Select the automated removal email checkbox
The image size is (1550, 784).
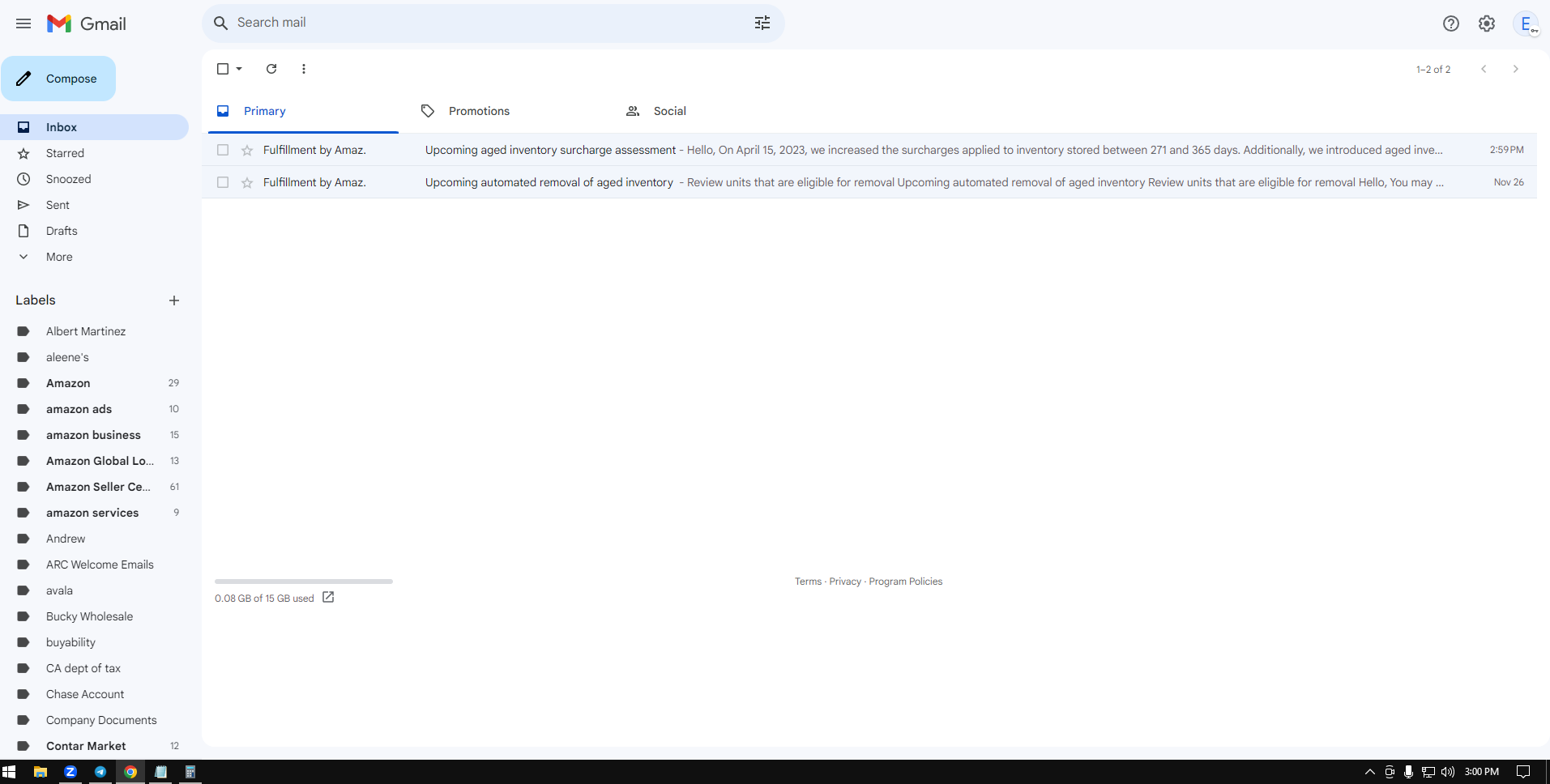pos(223,182)
